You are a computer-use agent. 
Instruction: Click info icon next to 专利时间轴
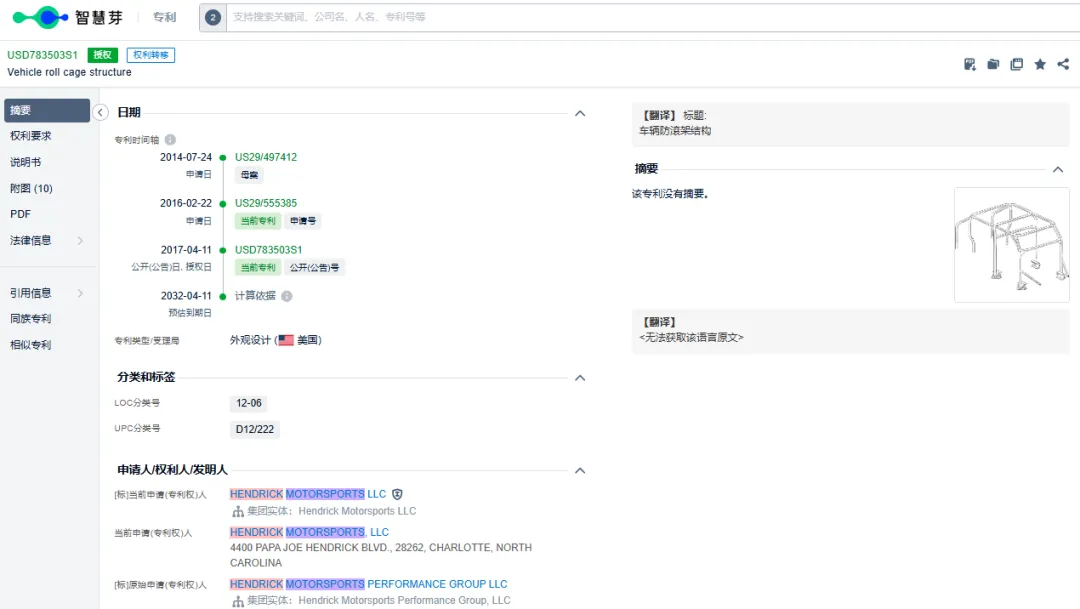coord(170,140)
